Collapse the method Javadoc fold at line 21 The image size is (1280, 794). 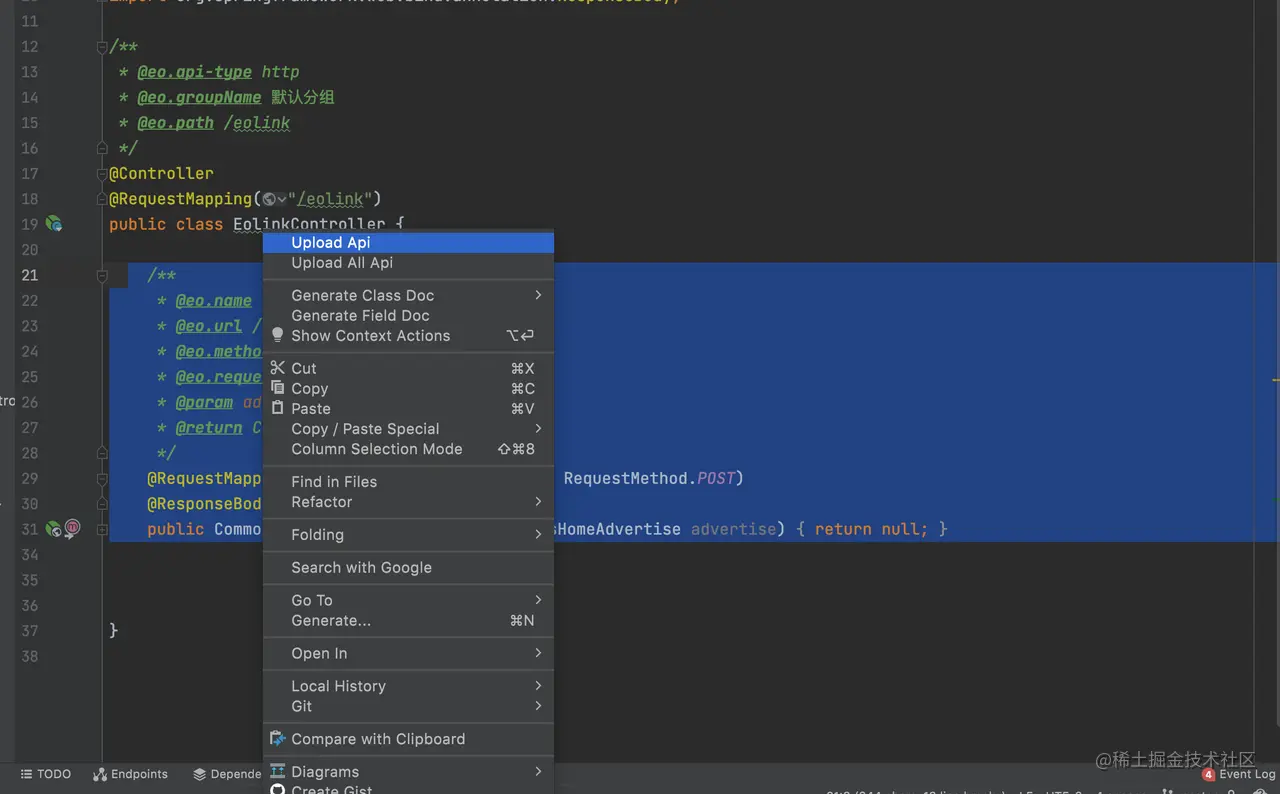point(102,275)
